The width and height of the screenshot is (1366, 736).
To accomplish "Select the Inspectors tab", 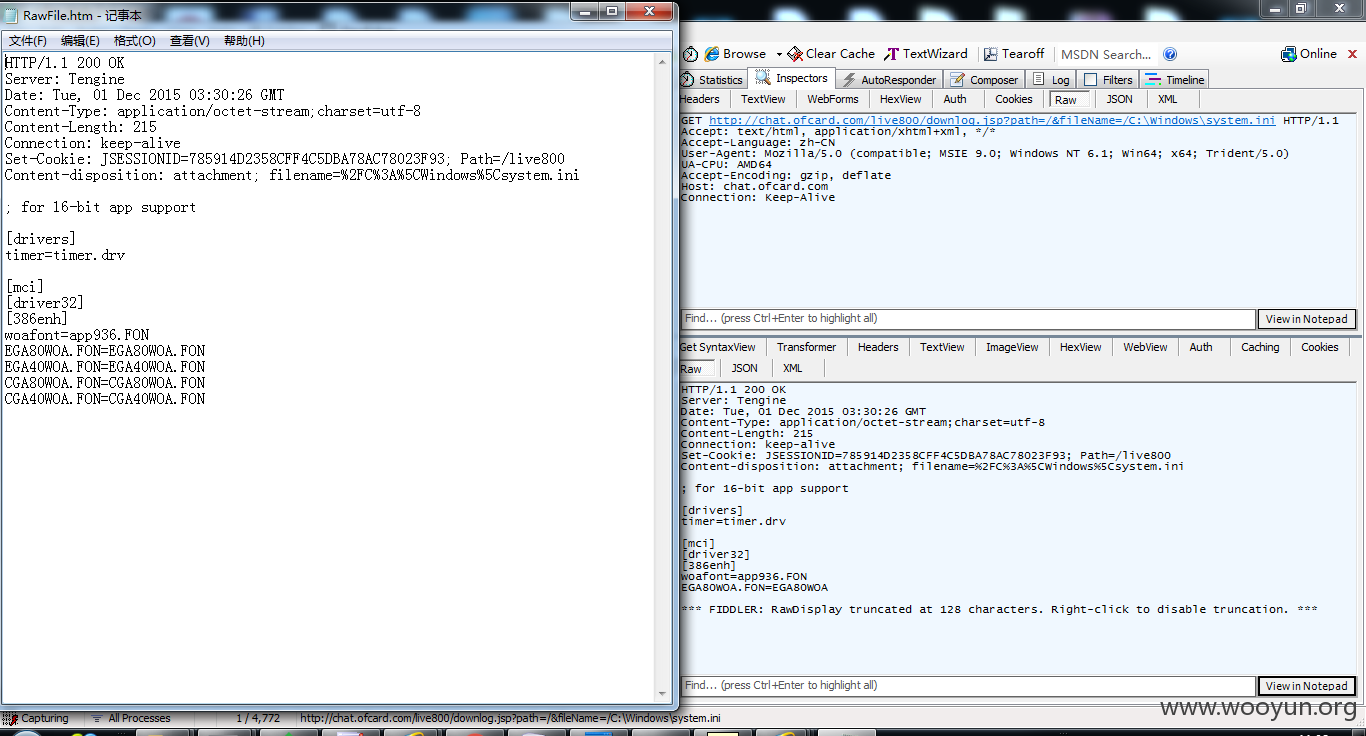I will [x=792, y=78].
